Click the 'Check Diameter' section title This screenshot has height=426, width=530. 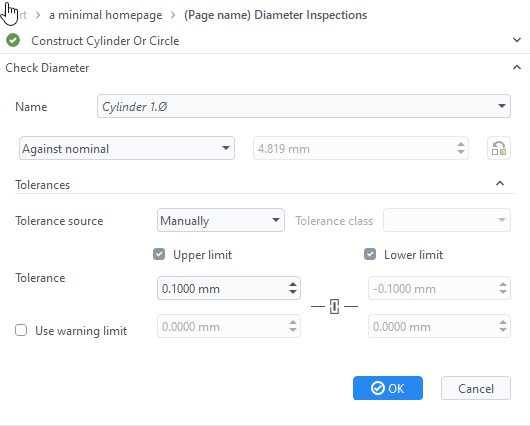coord(47,68)
